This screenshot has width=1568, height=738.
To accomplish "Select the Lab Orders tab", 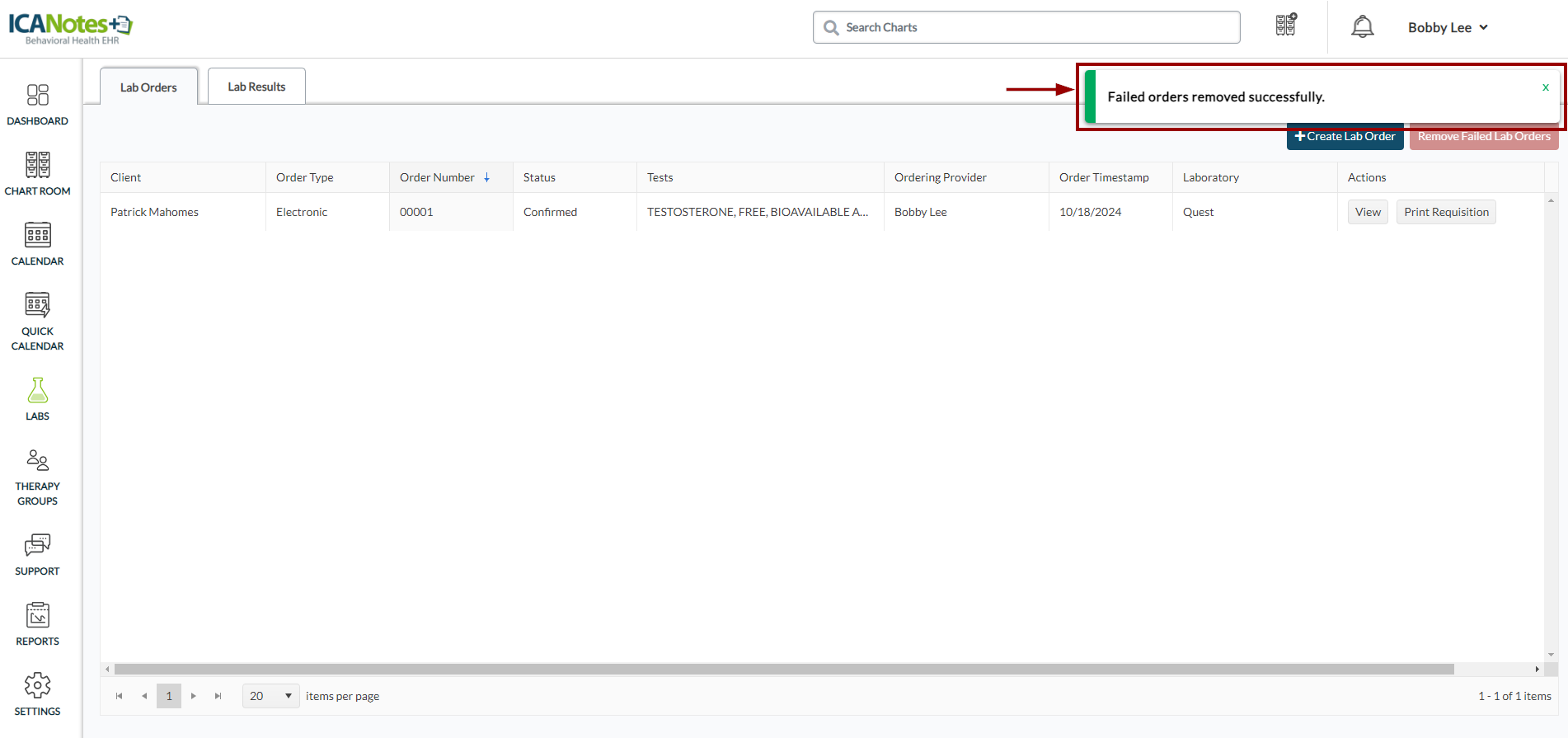I will pos(148,87).
